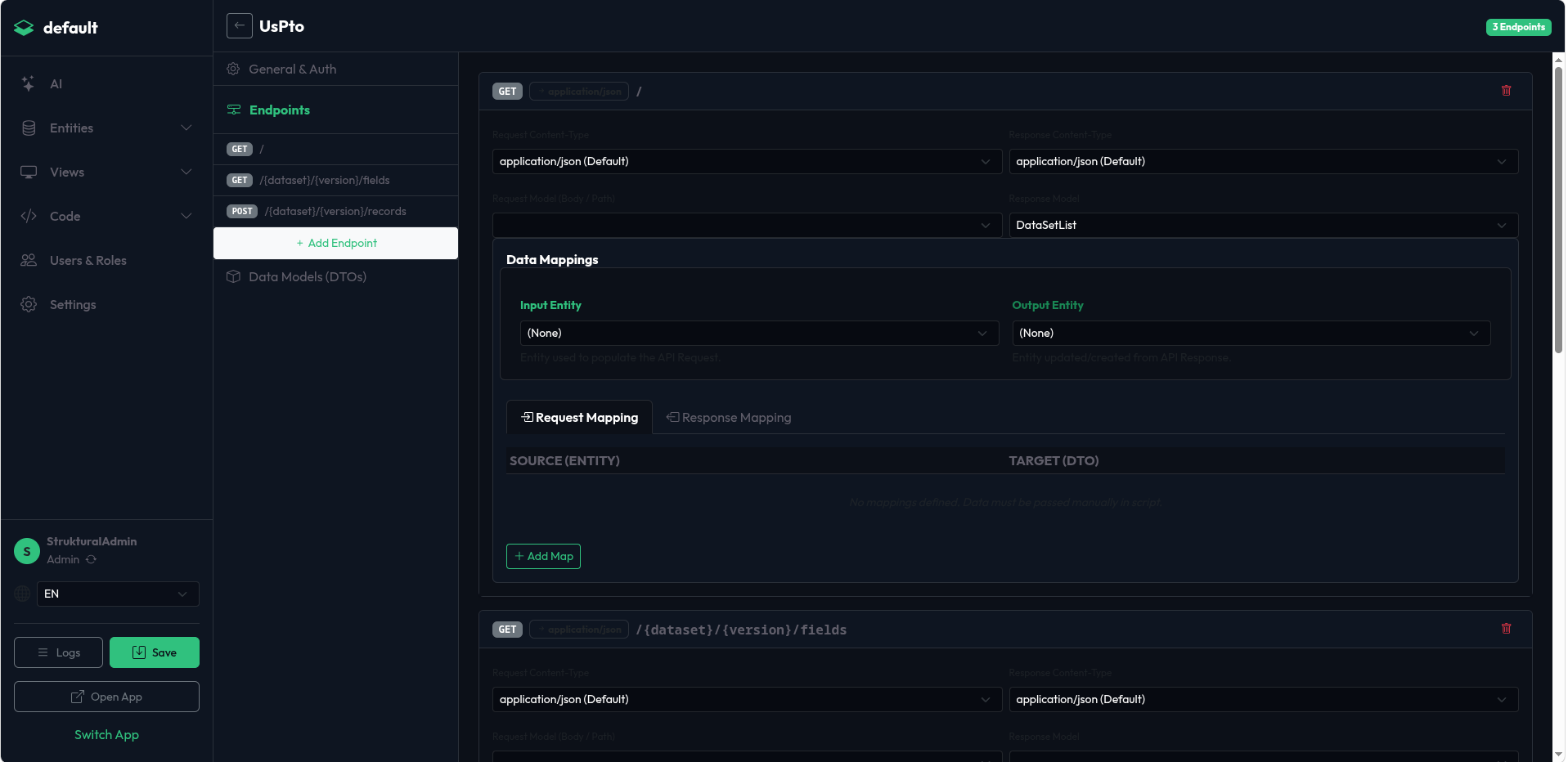Click the GET badge of the first endpoint card

[x=507, y=92]
